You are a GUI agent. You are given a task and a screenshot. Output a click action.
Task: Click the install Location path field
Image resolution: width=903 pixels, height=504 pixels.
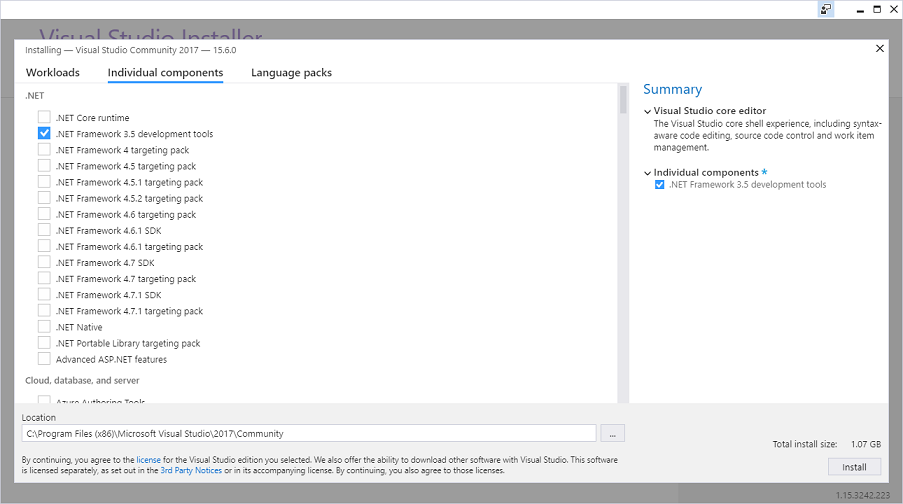tap(309, 433)
